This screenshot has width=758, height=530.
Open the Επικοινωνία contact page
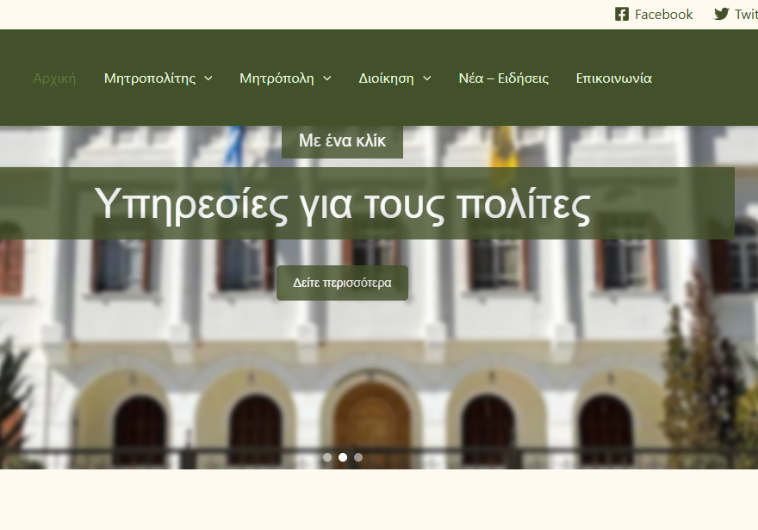coord(614,78)
